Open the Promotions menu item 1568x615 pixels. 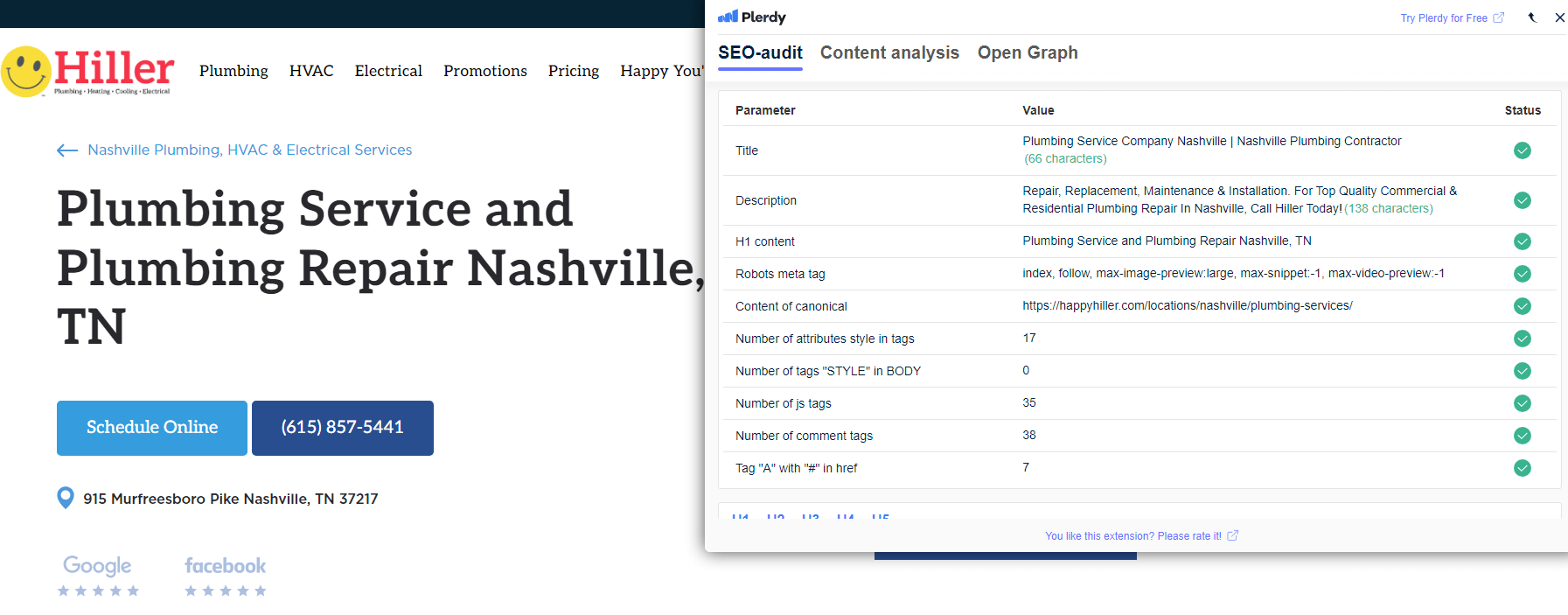485,71
